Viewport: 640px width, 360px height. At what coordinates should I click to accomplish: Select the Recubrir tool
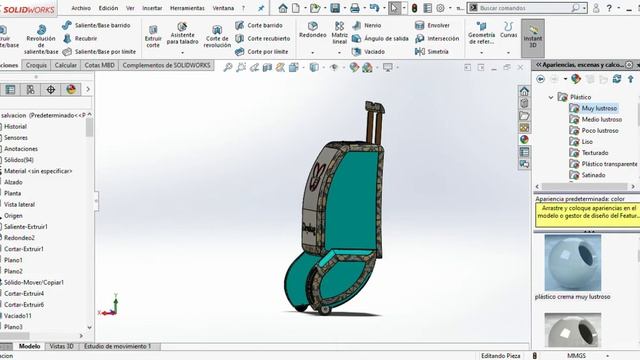[80, 38]
